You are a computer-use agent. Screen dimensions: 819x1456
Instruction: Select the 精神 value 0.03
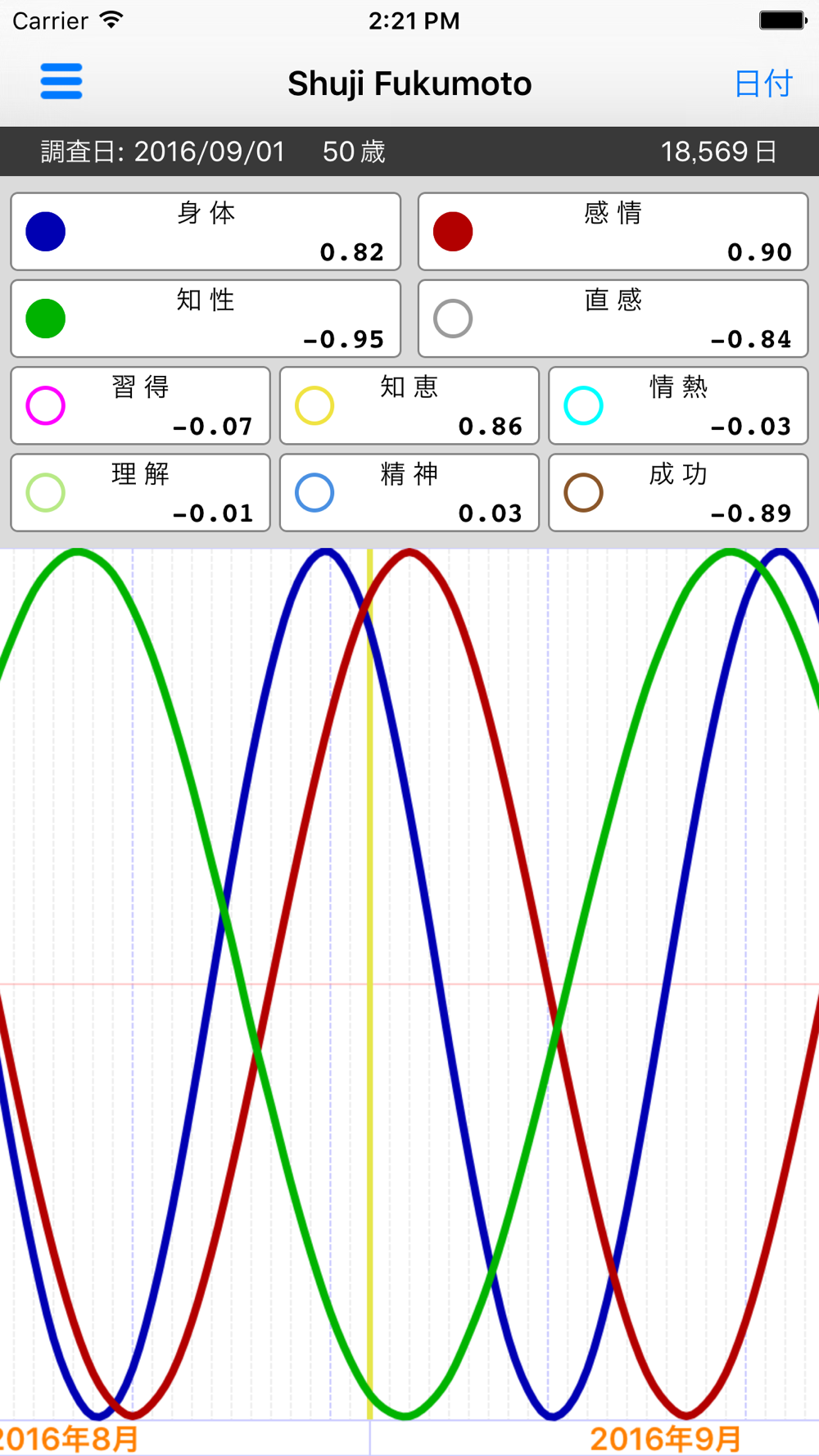[491, 513]
